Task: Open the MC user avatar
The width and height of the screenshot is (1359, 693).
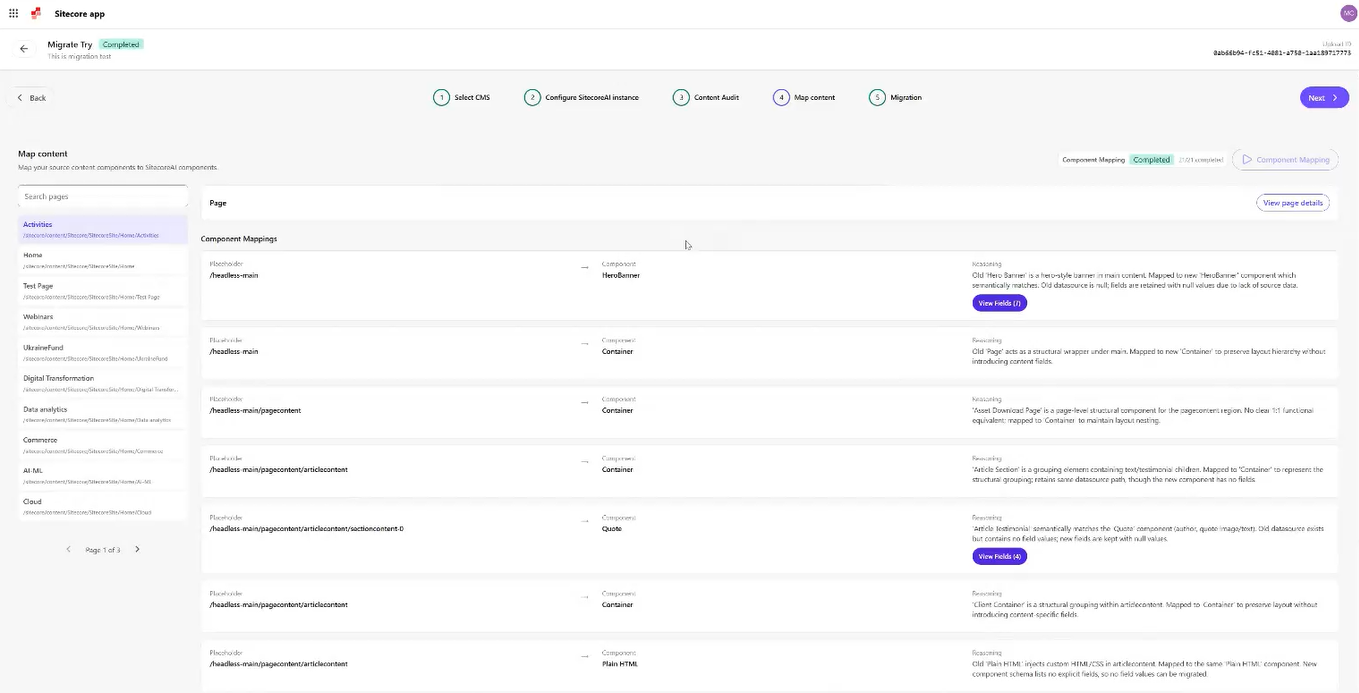Action: pos(1347,13)
